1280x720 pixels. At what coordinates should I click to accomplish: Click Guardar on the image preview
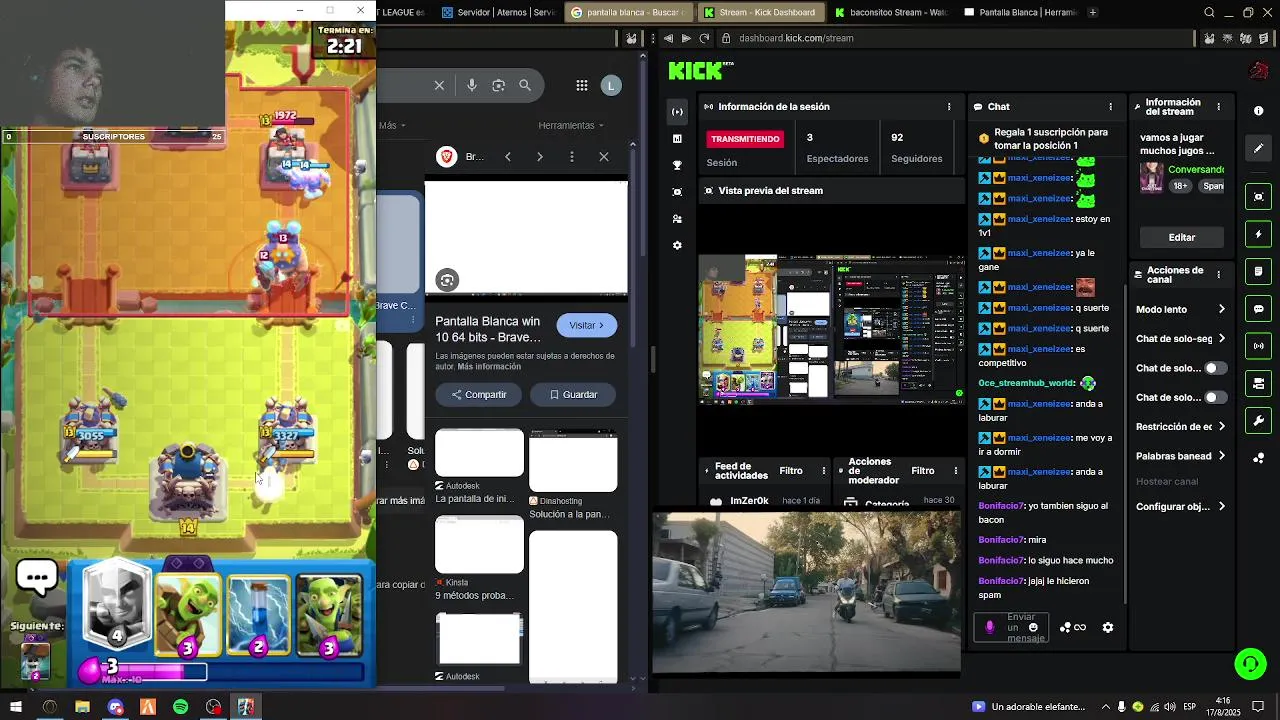[x=573, y=394]
